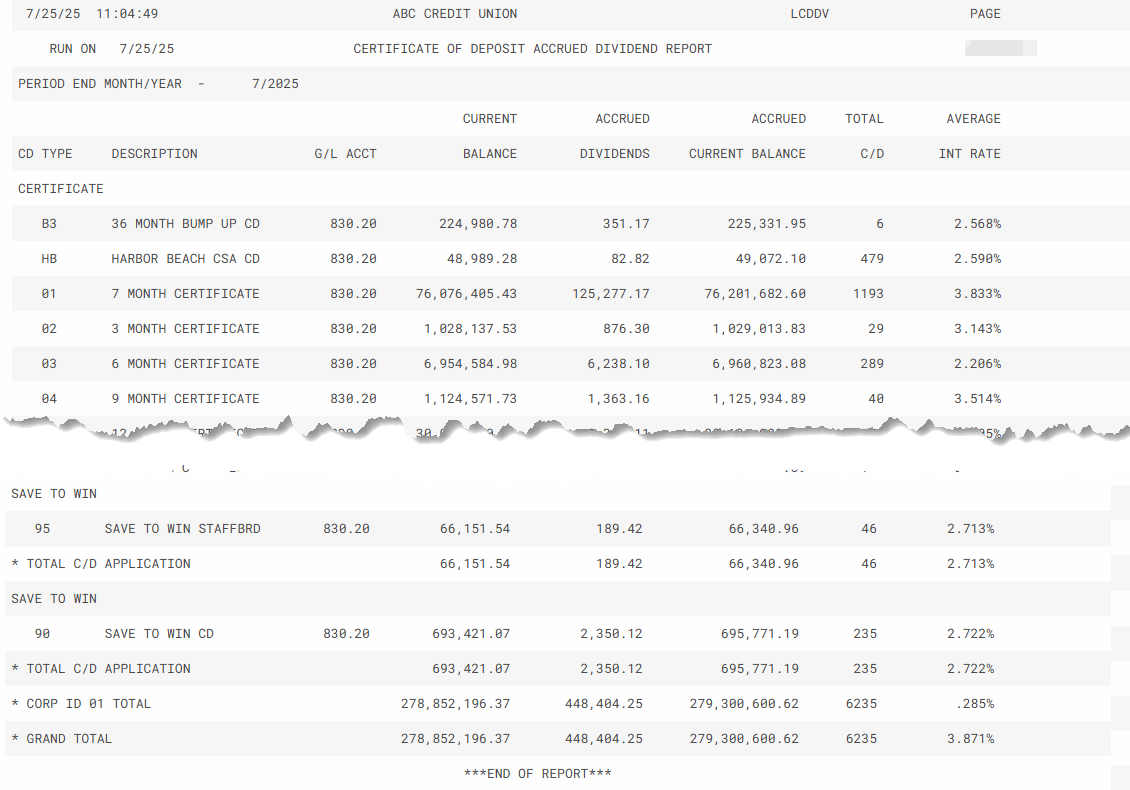Select the 36 MONTH BUMP UP CD description

click(x=185, y=224)
